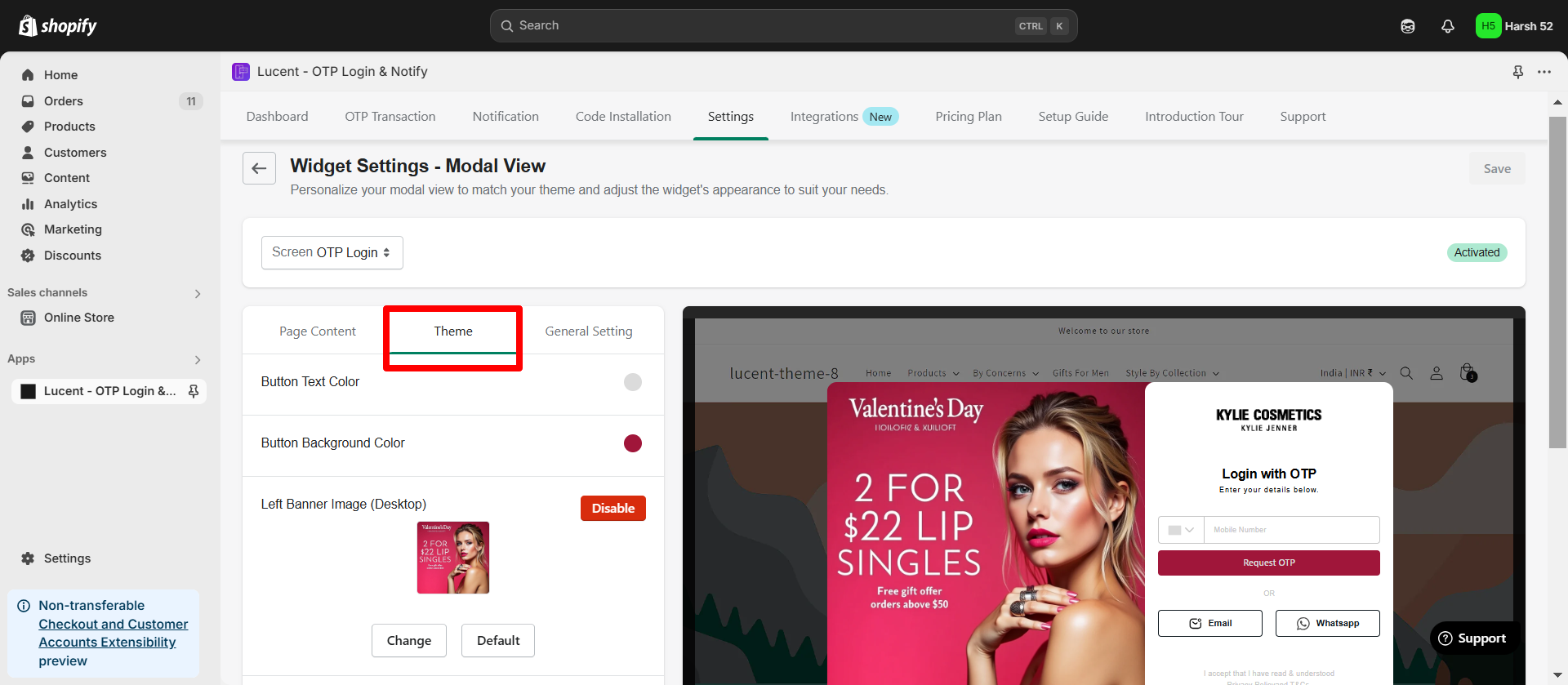Reset banner with Default button
This screenshot has height=685, width=1568.
498,641
